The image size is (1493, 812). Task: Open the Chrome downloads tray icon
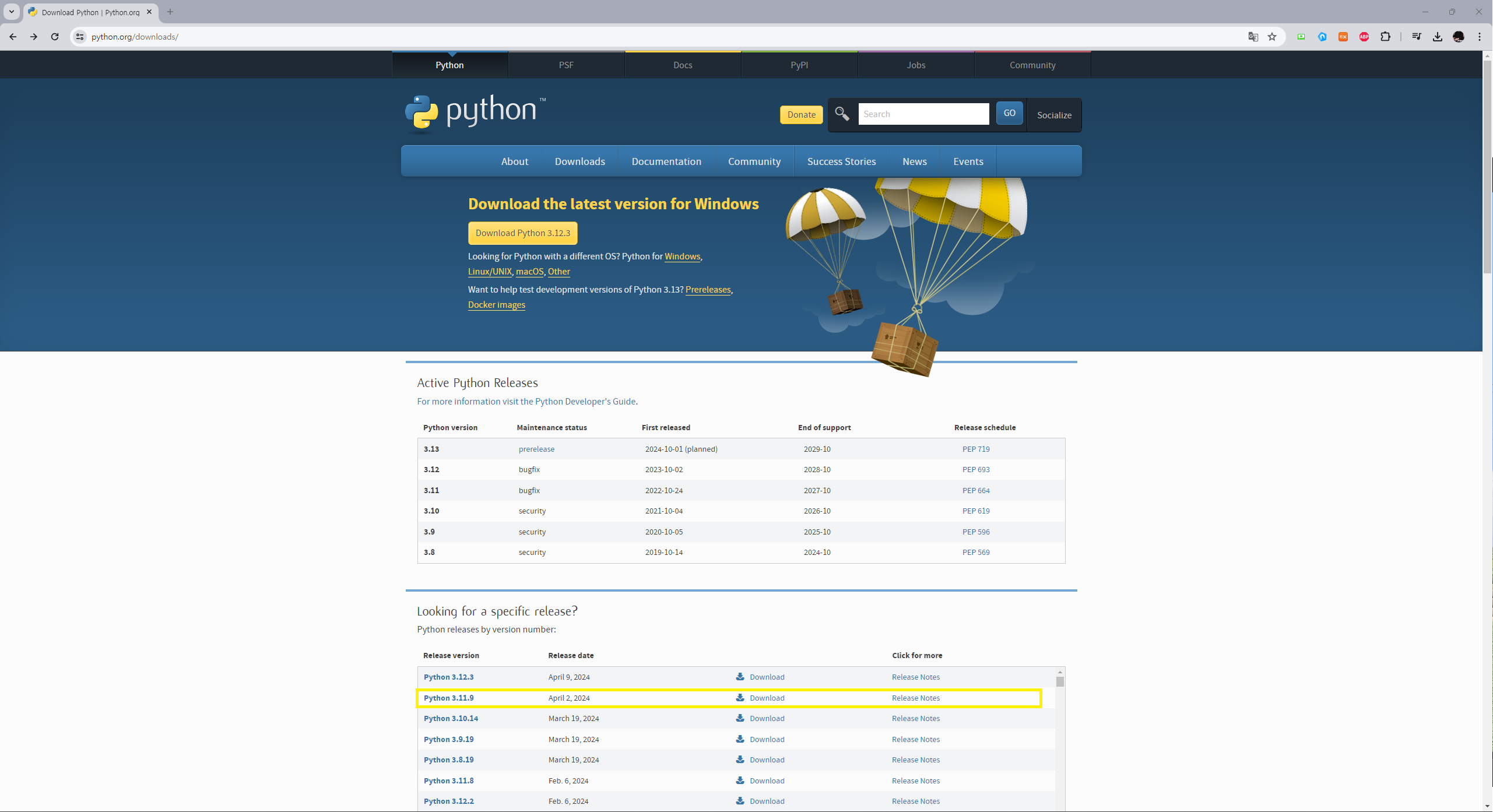1438,37
